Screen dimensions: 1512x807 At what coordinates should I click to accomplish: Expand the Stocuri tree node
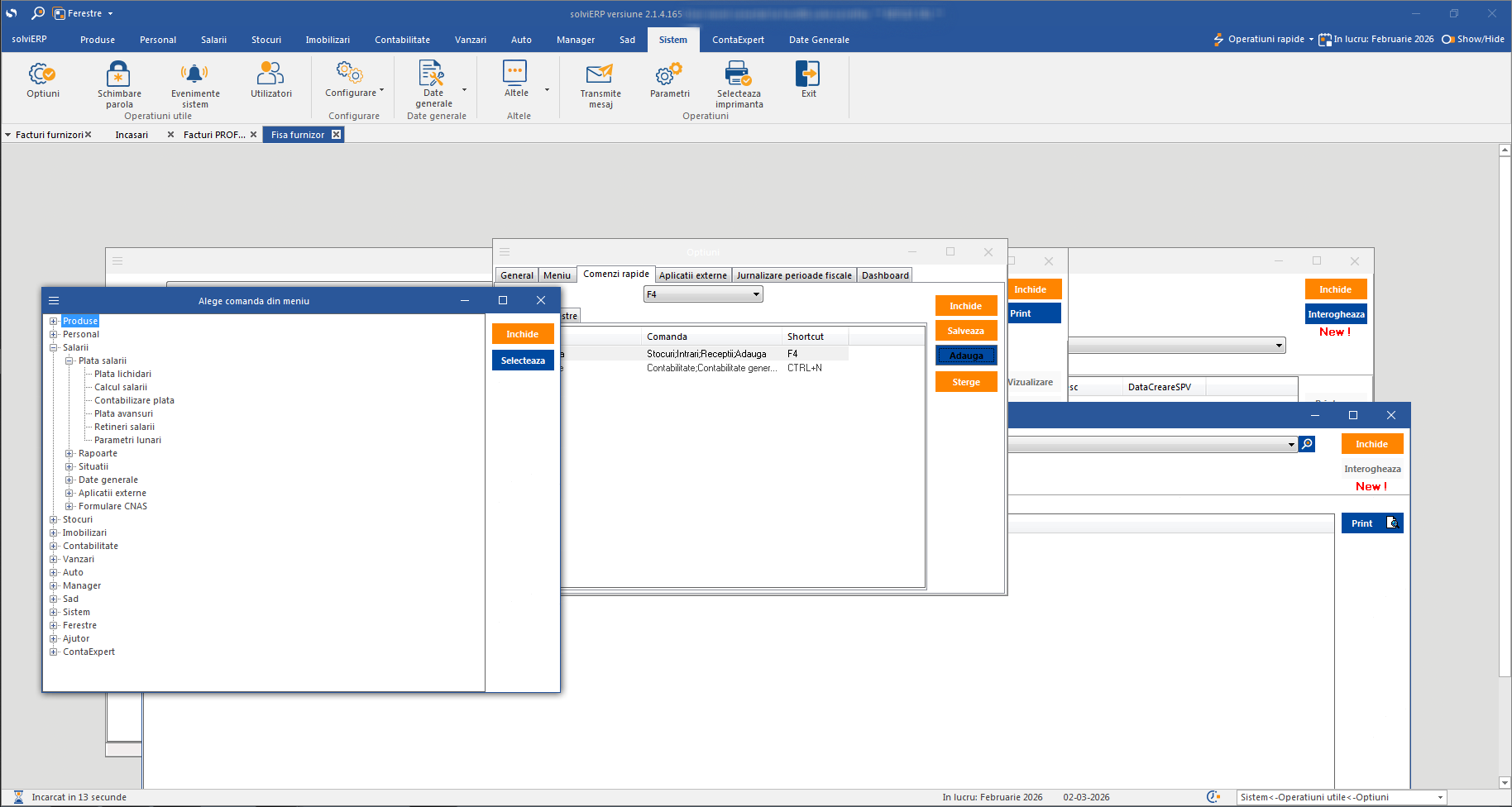[54, 520]
